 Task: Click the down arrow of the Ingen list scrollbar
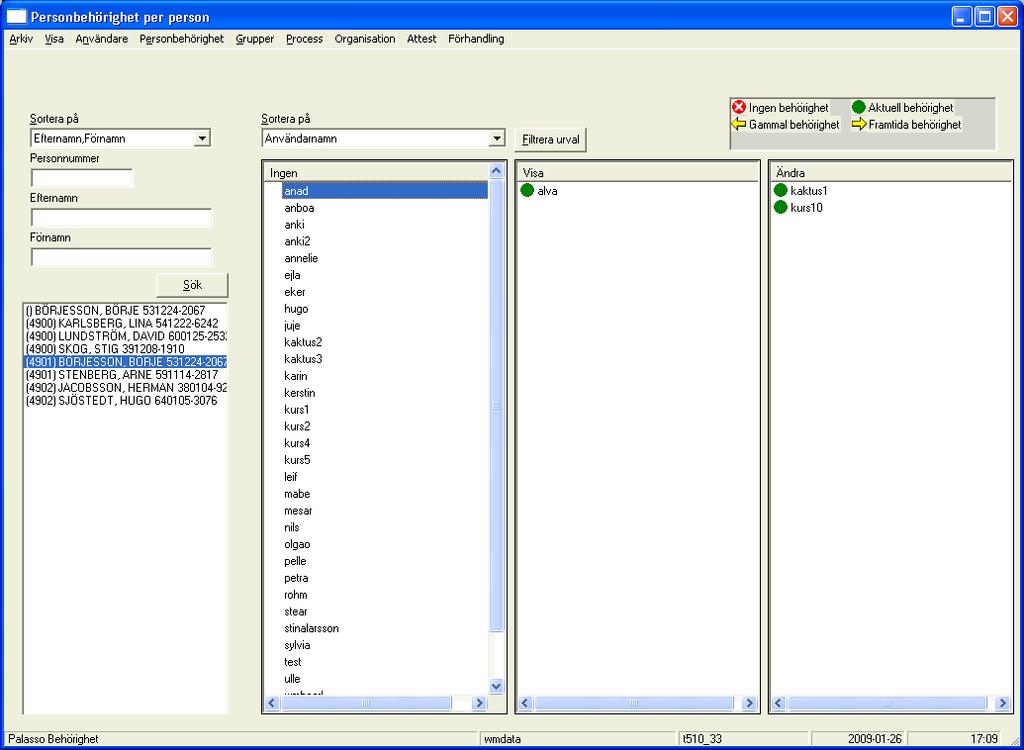(x=496, y=686)
